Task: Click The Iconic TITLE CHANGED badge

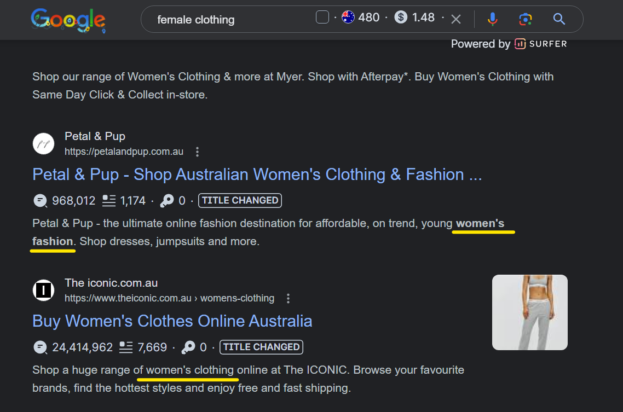Action: [261, 347]
